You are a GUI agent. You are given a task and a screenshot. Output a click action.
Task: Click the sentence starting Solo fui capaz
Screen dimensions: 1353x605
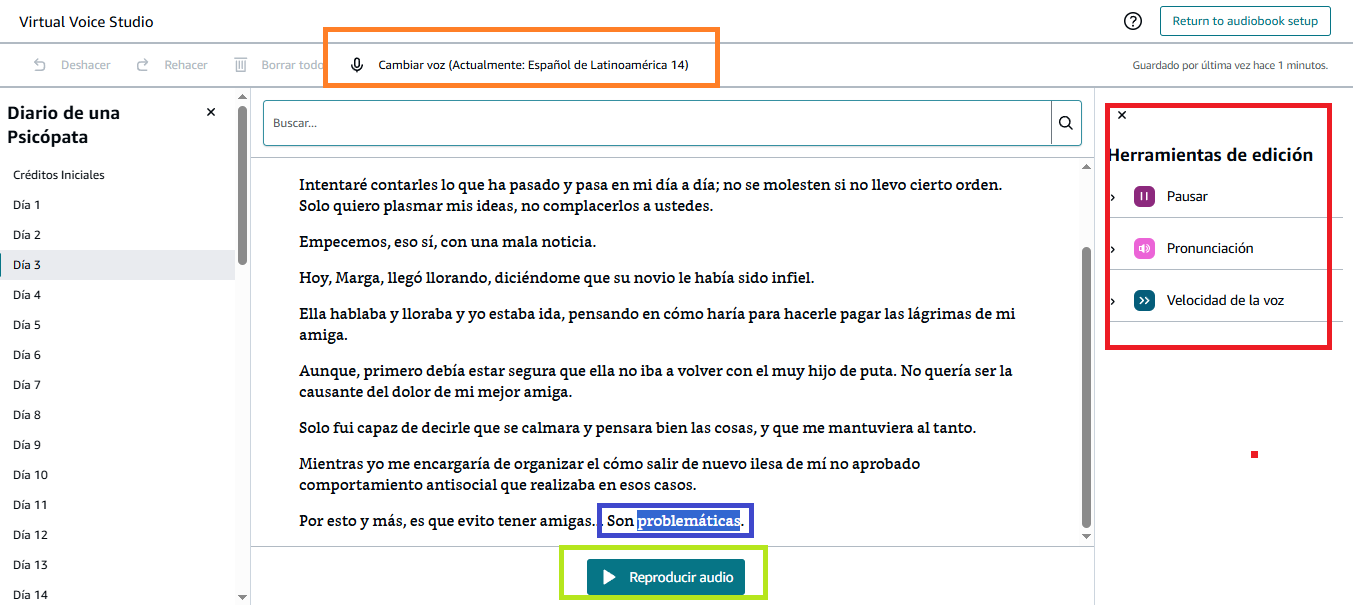637,429
